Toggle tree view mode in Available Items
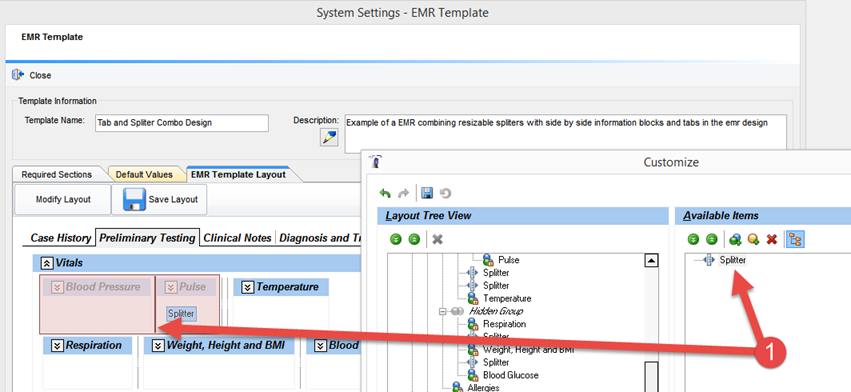This screenshot has width=851, height=392. [796, 239]
